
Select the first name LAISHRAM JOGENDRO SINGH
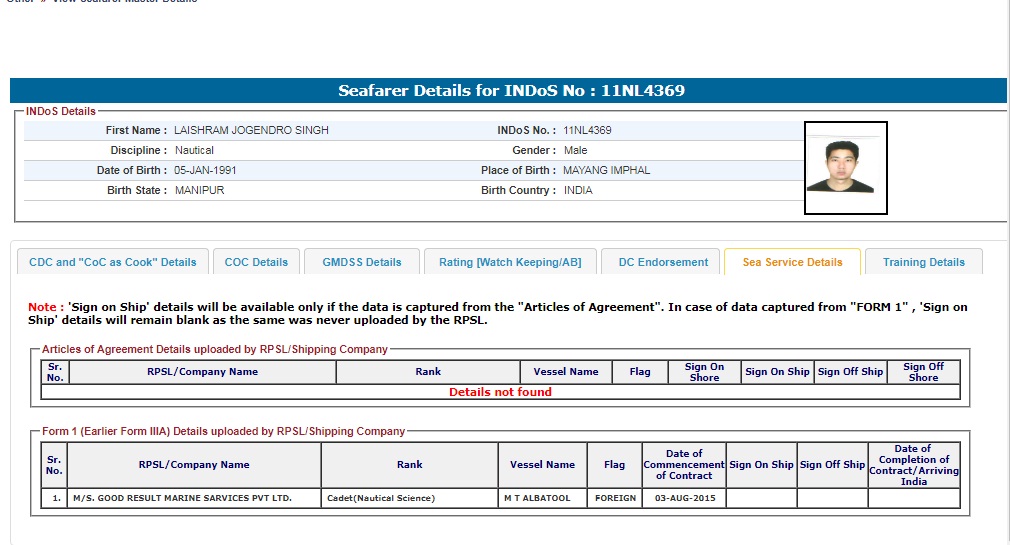(251, 130)
